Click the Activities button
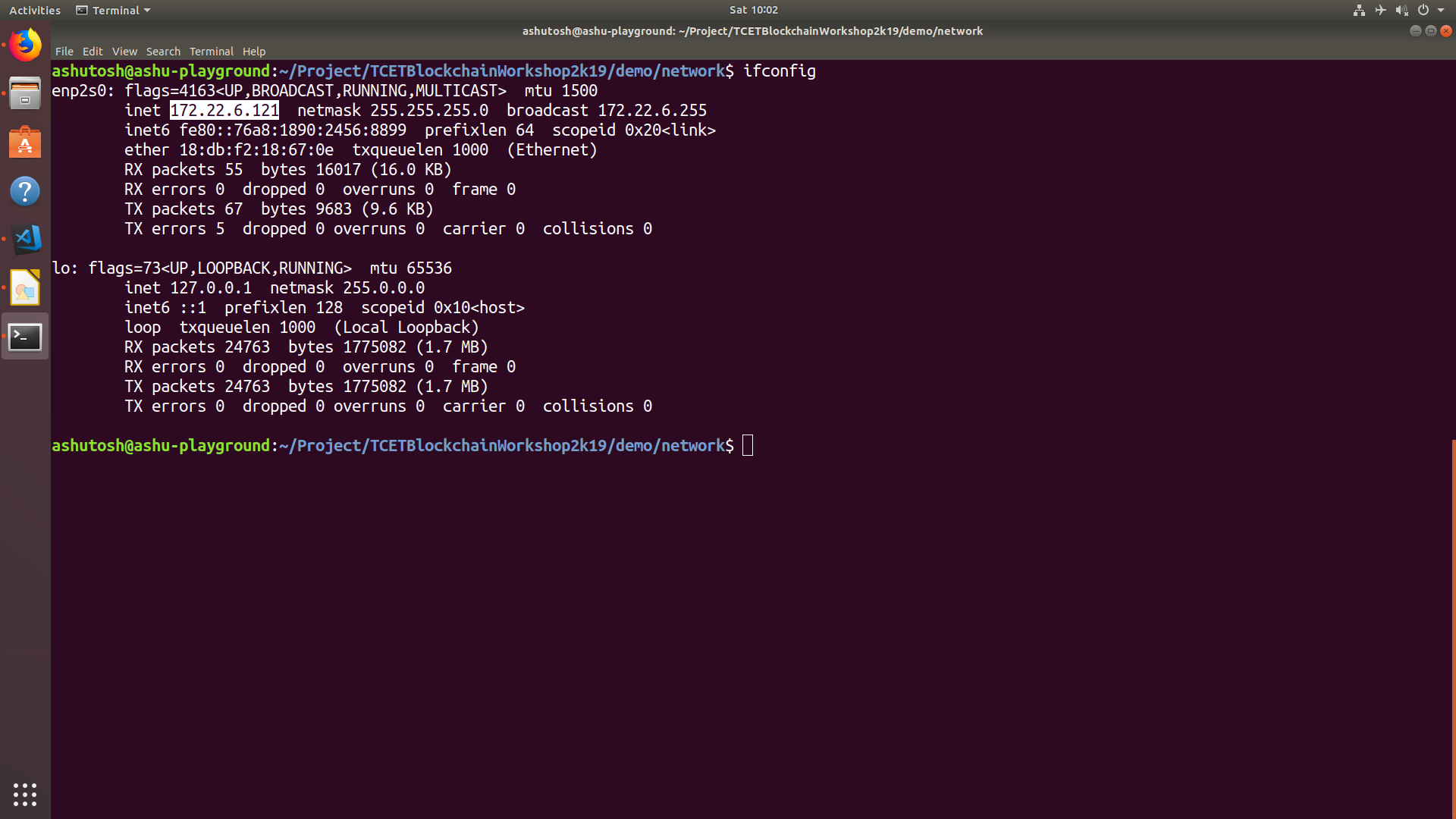The height and width of the screenshot is (819, 1456). tap(35, 10)
